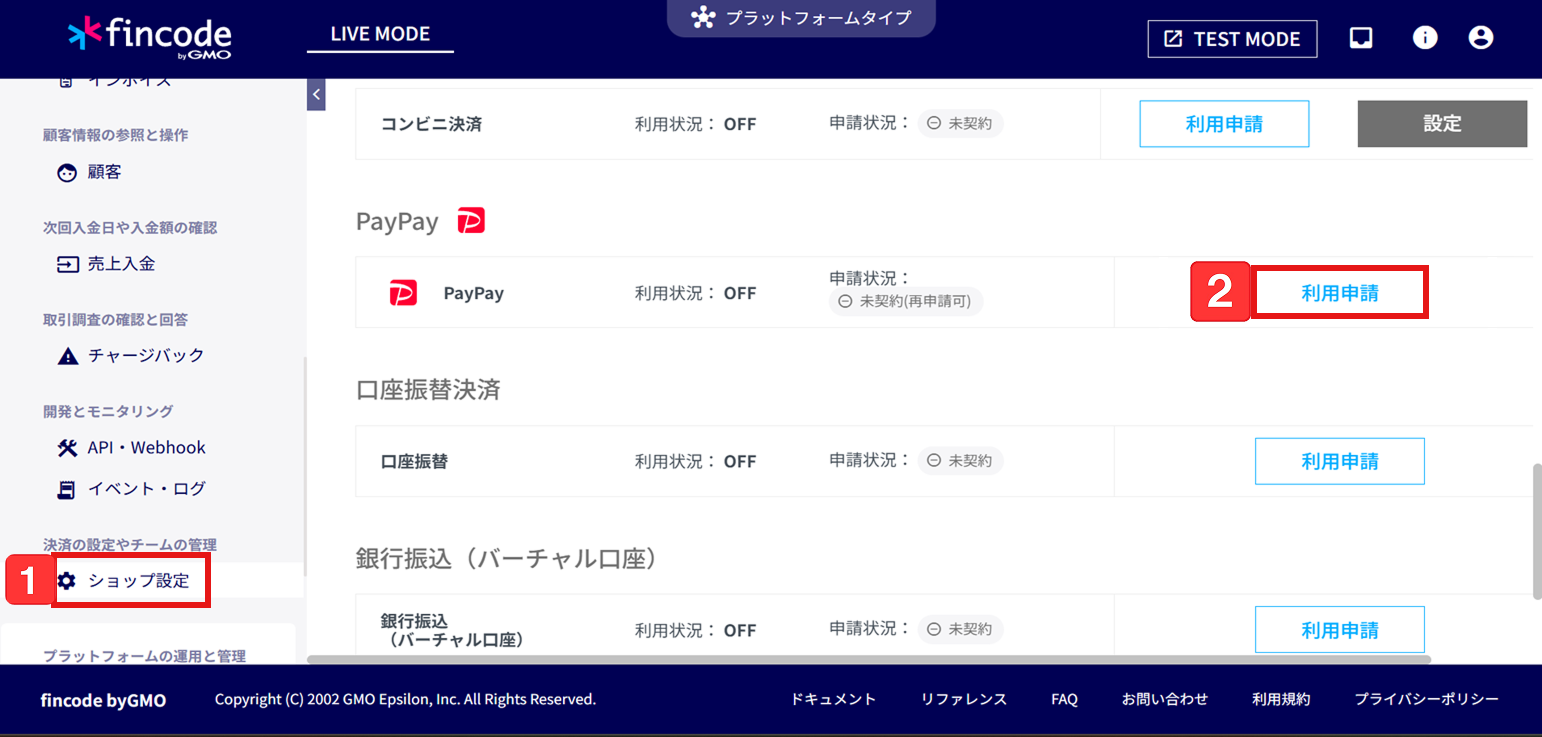Open the user account profile icon
Image resolution: width=1542 pixels, height=737 pixels.
click(1480, 38)
